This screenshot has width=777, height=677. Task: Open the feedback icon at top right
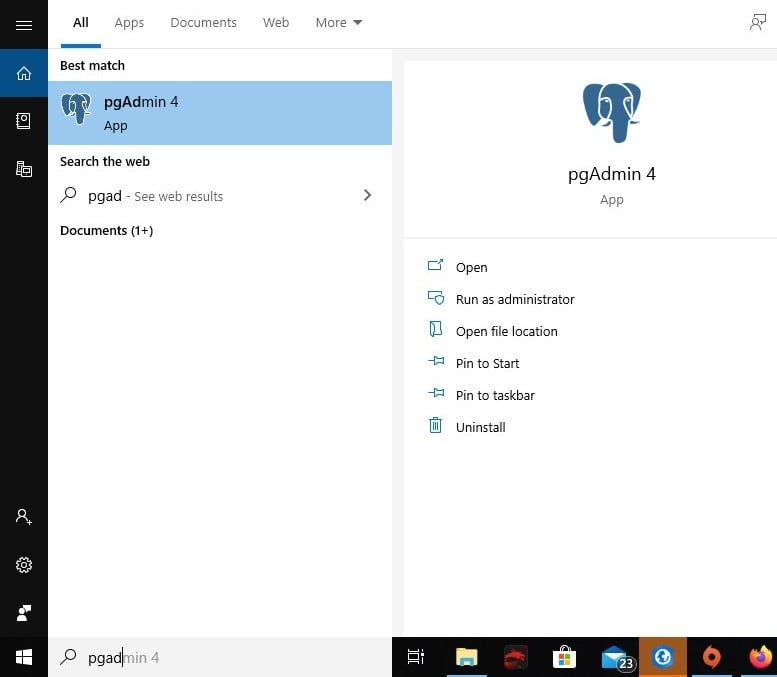coord(758,22)
